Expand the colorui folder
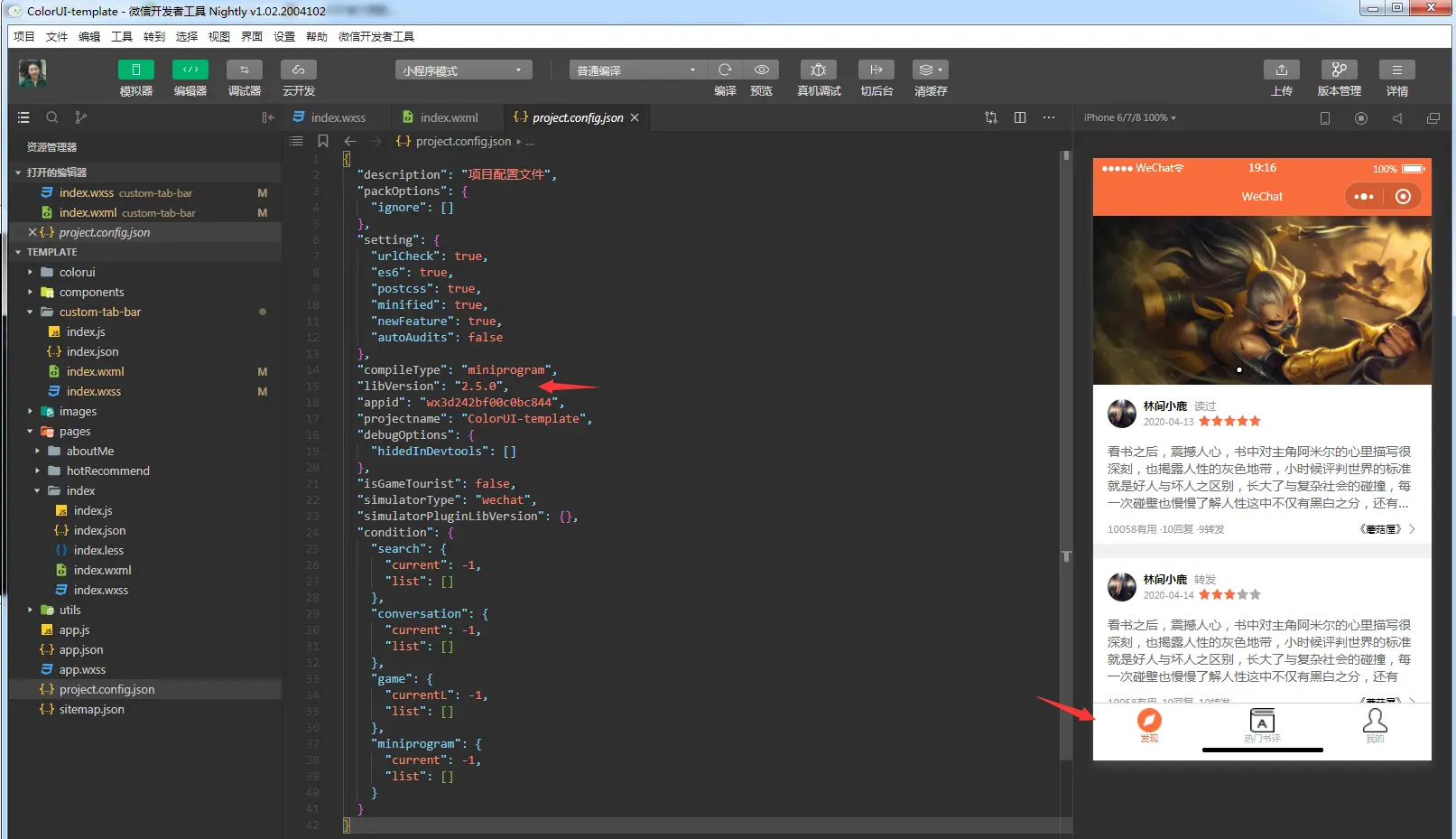 tap(144, 272)
